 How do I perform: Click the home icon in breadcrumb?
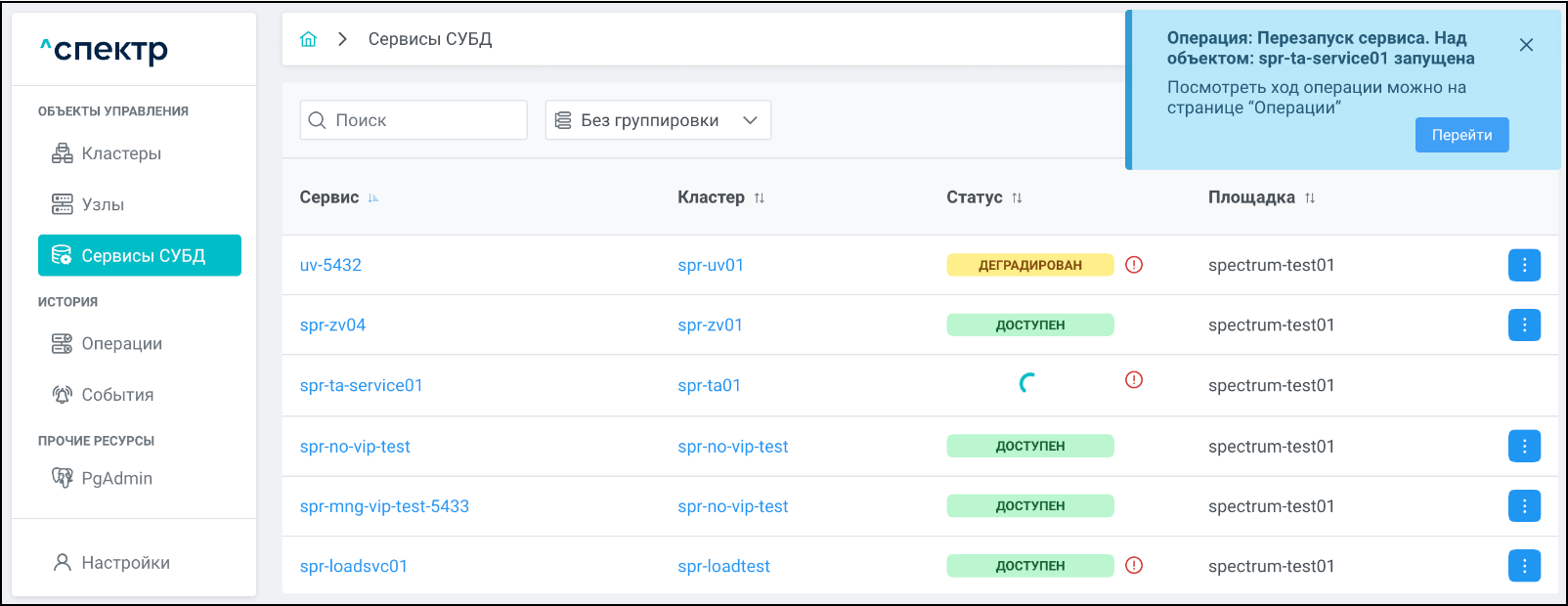308,39
